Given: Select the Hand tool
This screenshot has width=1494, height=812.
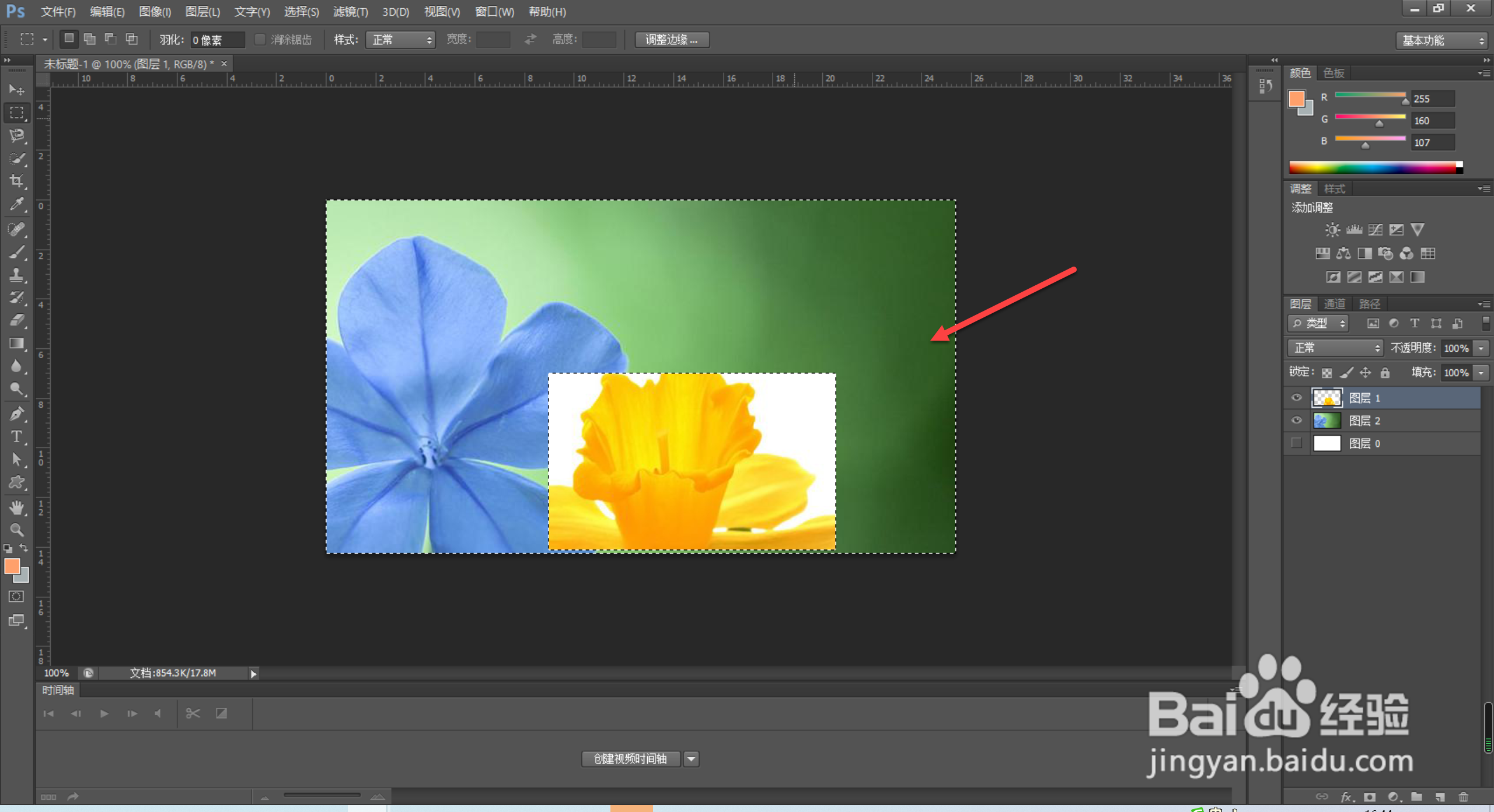Looking at the screenshot, I should [x=16, y=507].
